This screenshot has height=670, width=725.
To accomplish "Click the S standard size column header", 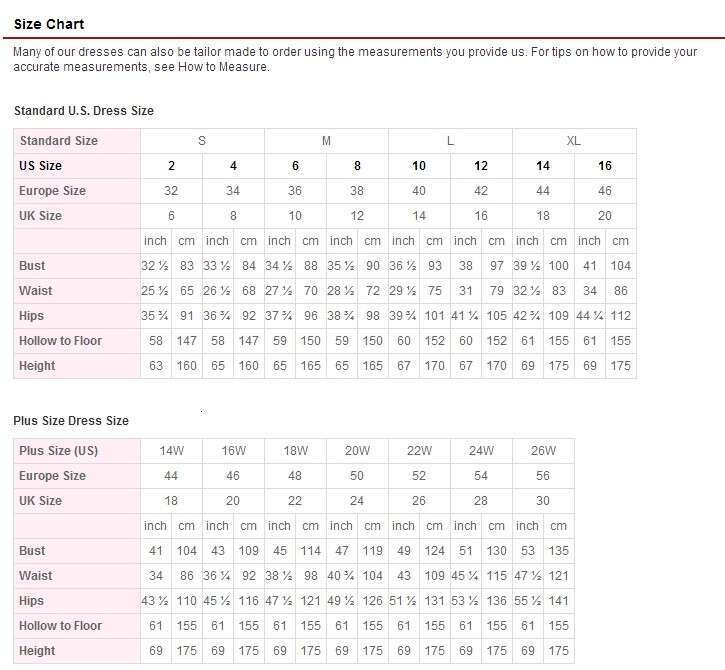I will (x=202, y=141).
